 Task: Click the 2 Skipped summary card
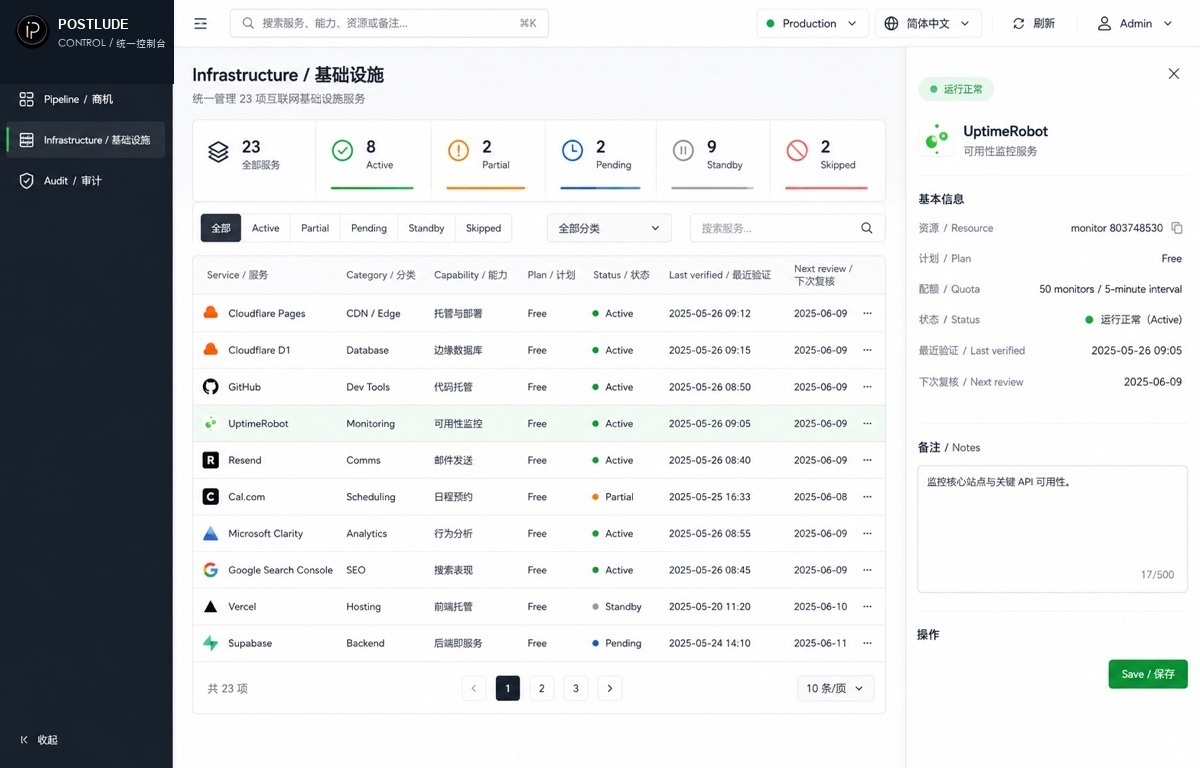point(827,160)
